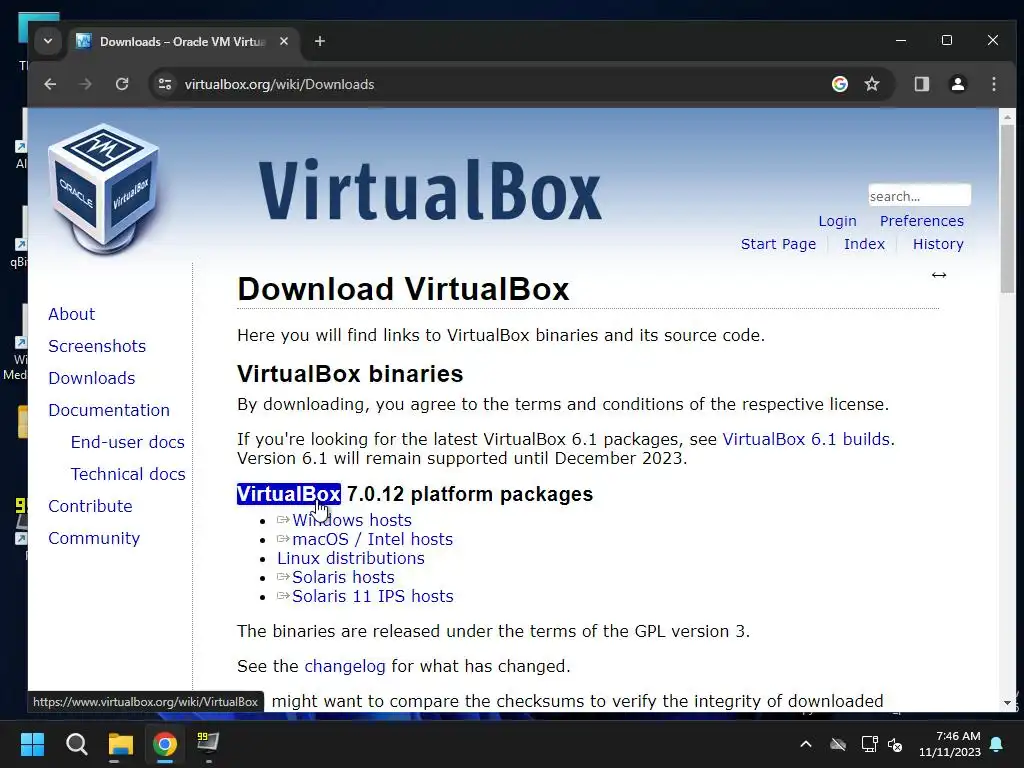1024x768 pixels.
Task: Close the Downloads – Oracle VM VirtualBox tab
Action: tap(284, 41)
